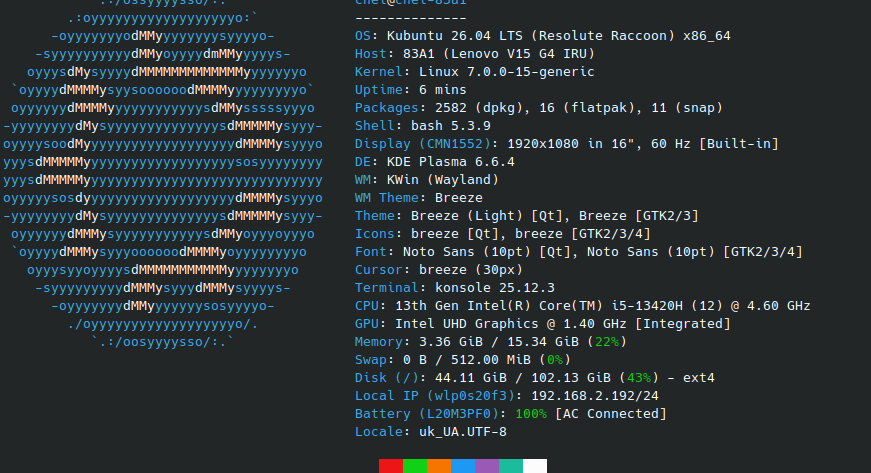This screenshot has height=473, width=871.
Task: Click the orange color block
Action: [439, 466]
